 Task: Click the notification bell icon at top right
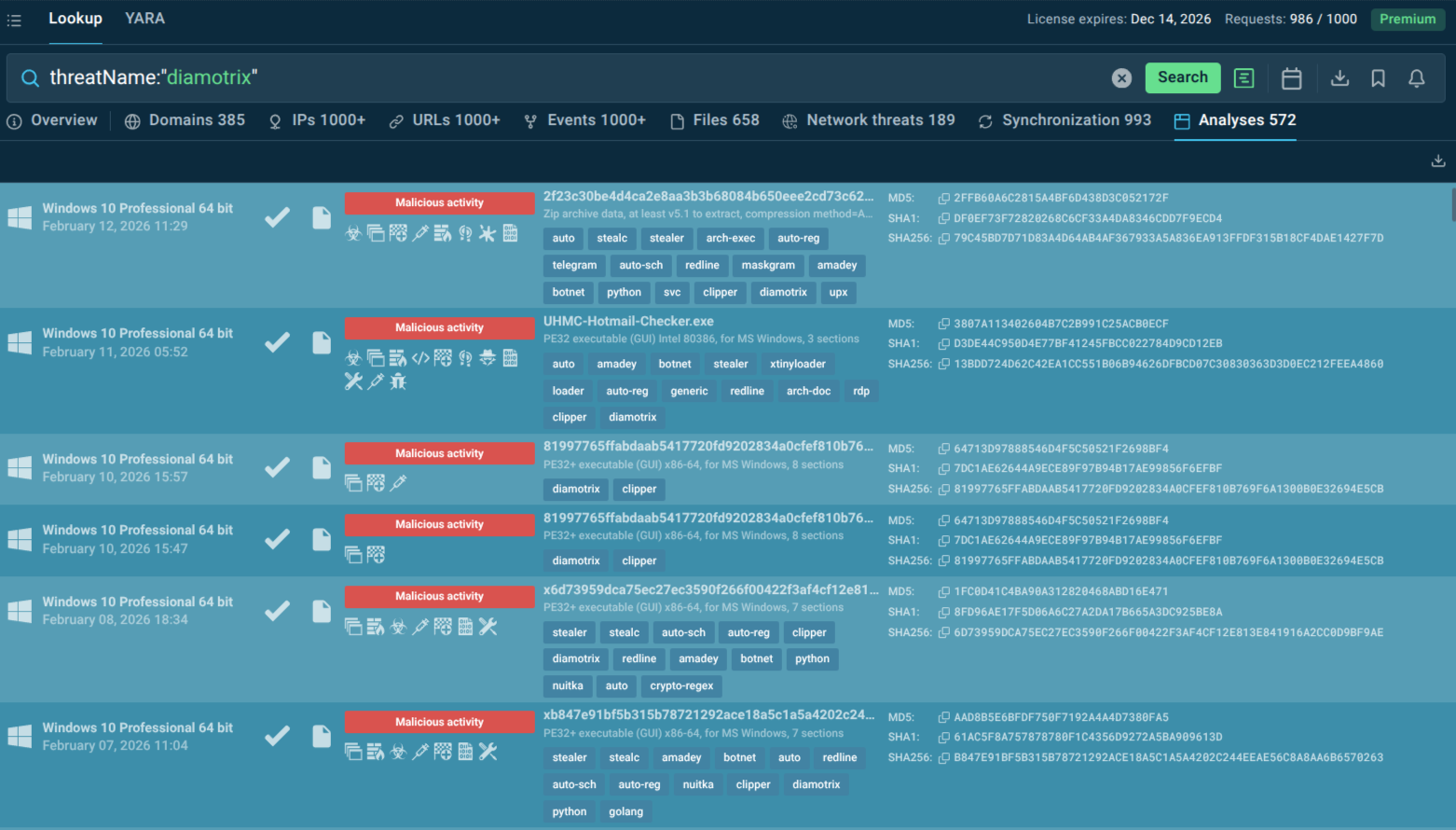click(1417, 79)
